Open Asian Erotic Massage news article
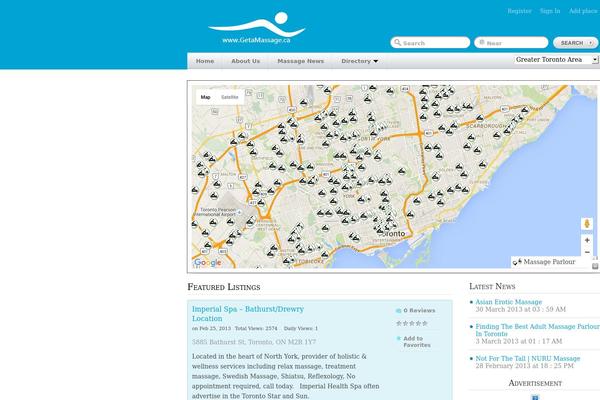The image size is (600, 400). click(x=509, y=302)
